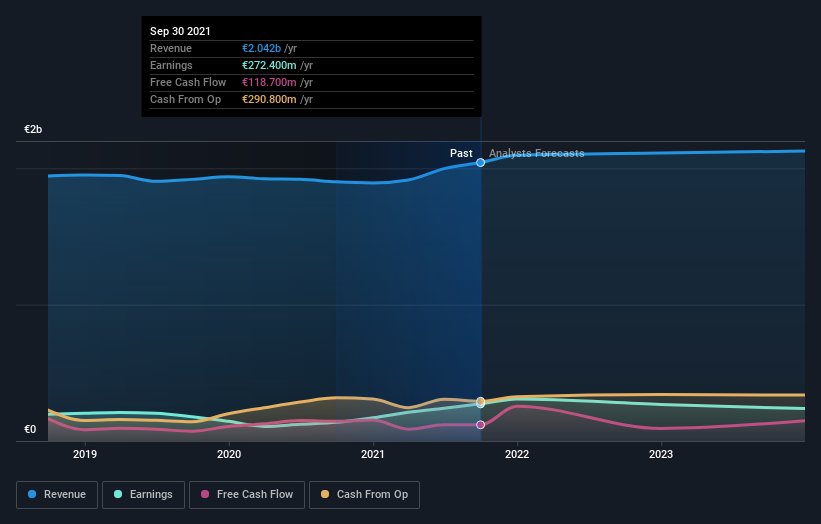Click the Revenue row label in tooltip
821x524 pixels.
[171, 48]
